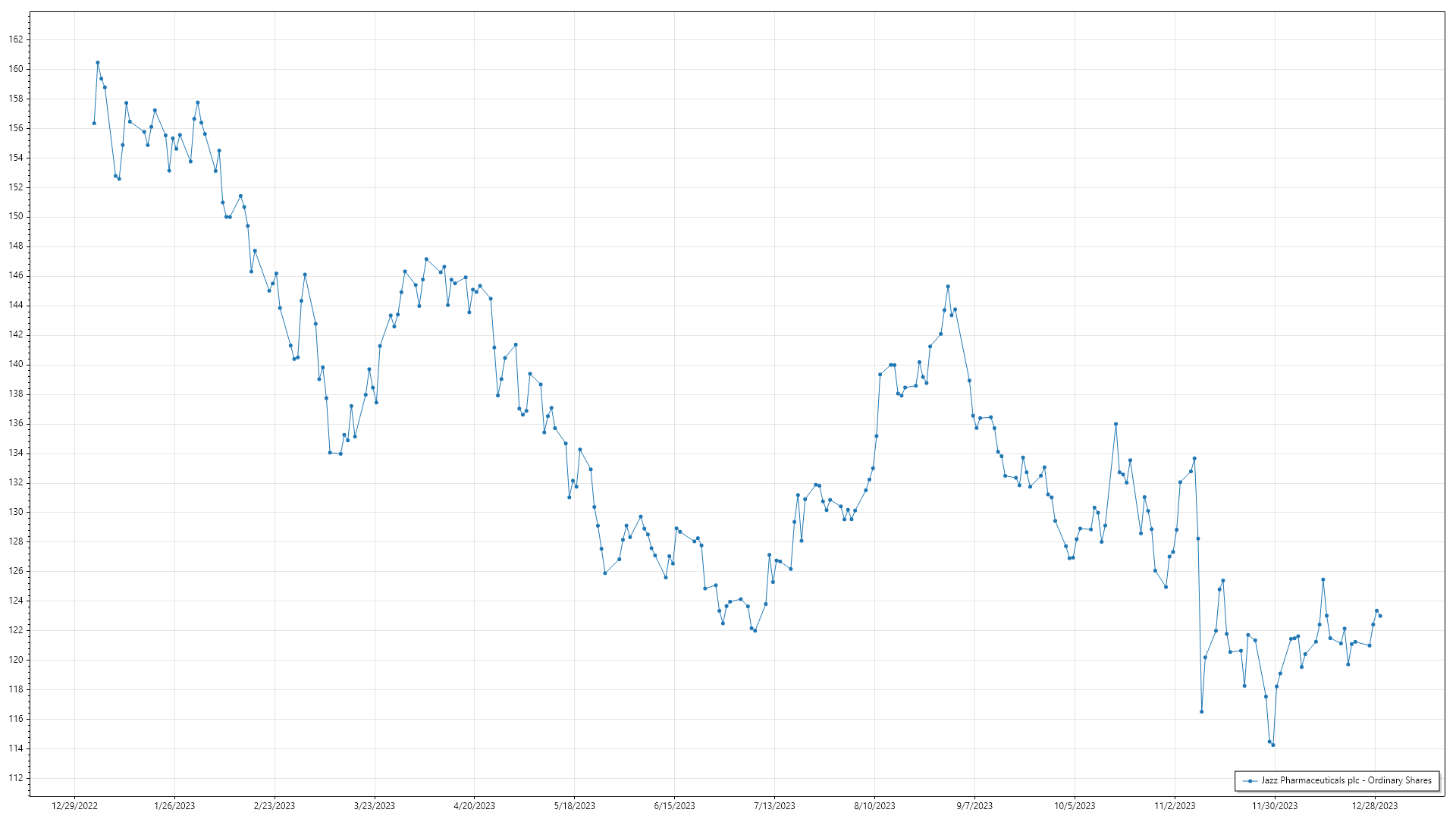
Task: Click the 162 y-axis tick label
Action: pyautogui.click(x=16, y=39)
